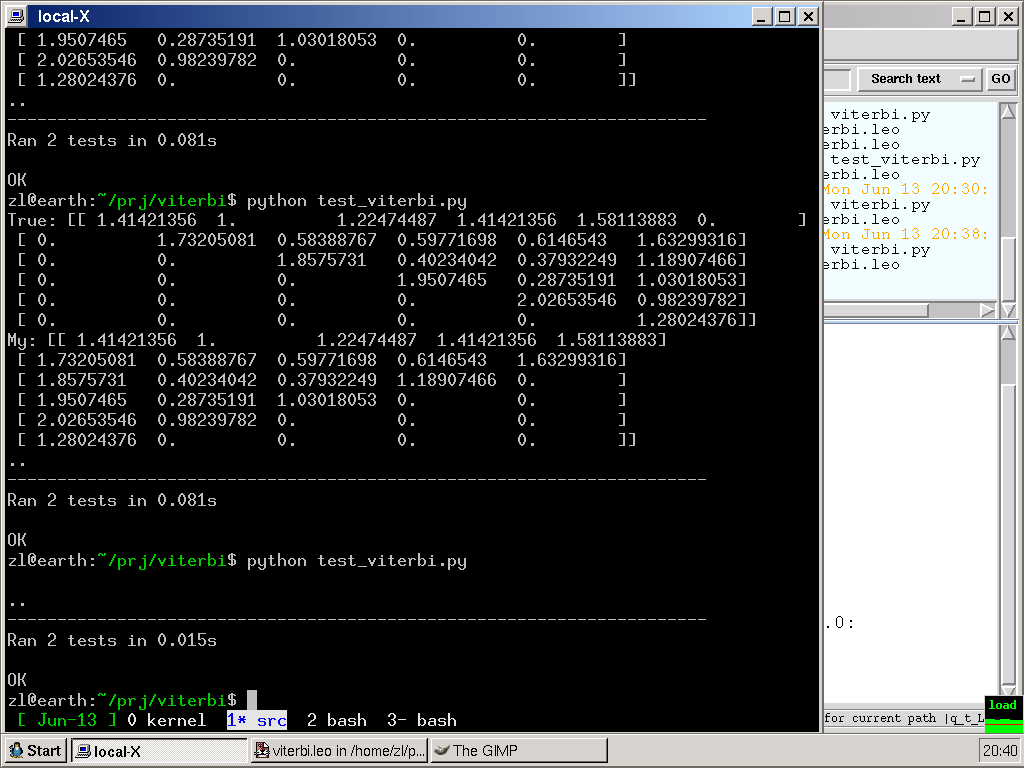Click the green load indicator
The height and width of the screenshot is (768, 1024).
(x=1003, y=714)
